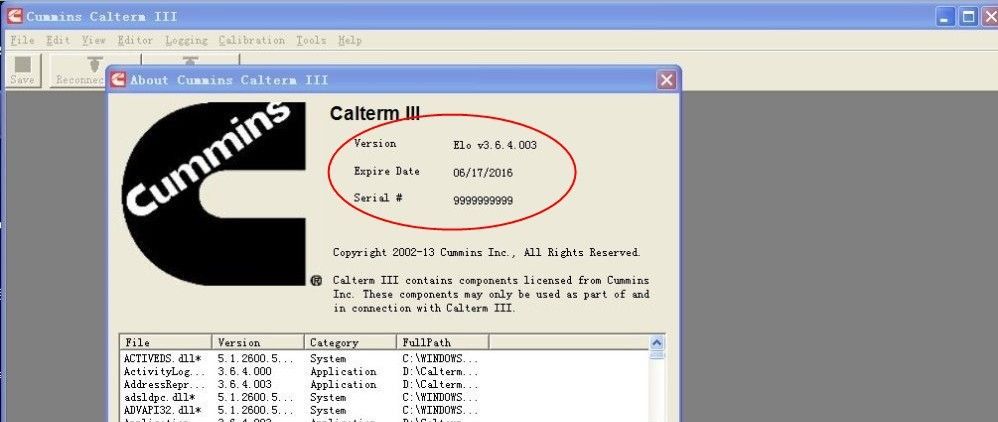Click the Serial # label text
Screen dimensions: 998x422
click(378, 198)
